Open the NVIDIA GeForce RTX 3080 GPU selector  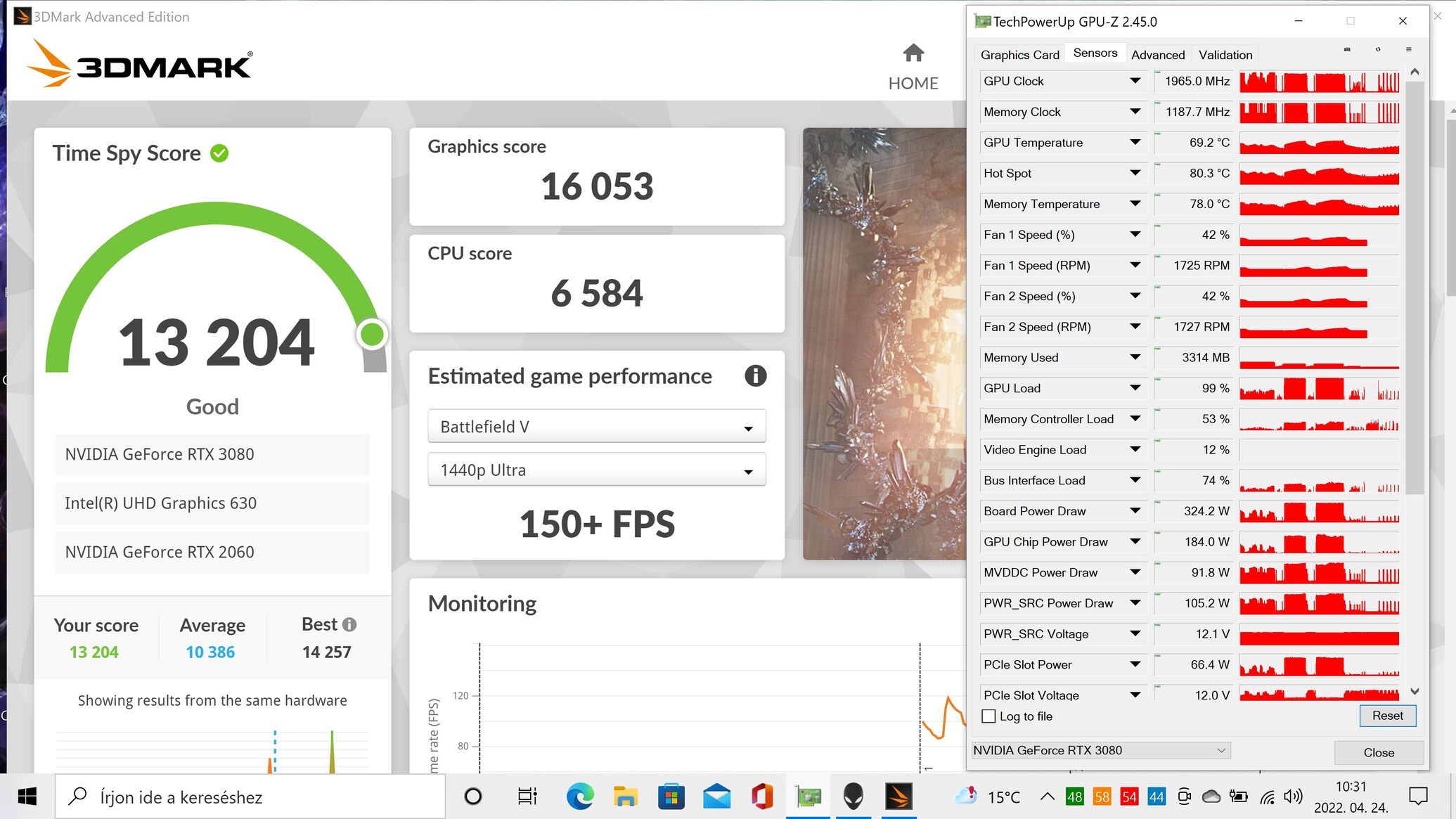point(1100,750)
